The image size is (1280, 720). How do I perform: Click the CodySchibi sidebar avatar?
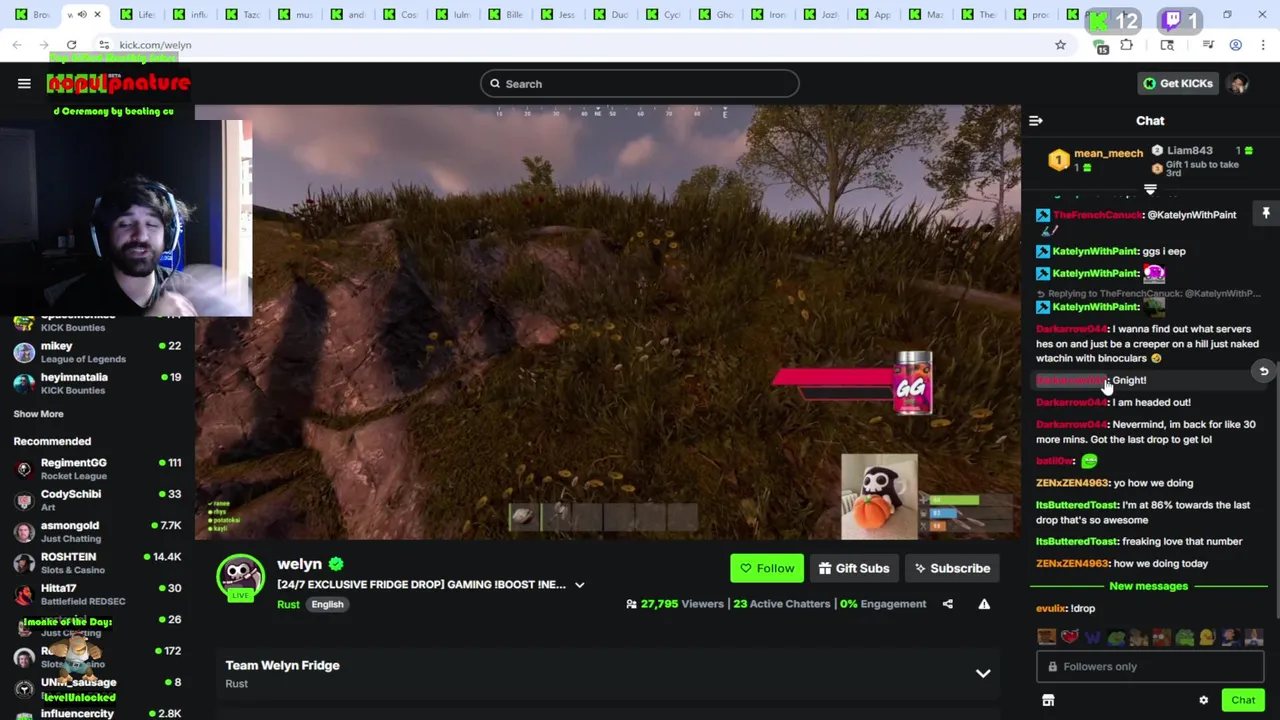[24, 500]
